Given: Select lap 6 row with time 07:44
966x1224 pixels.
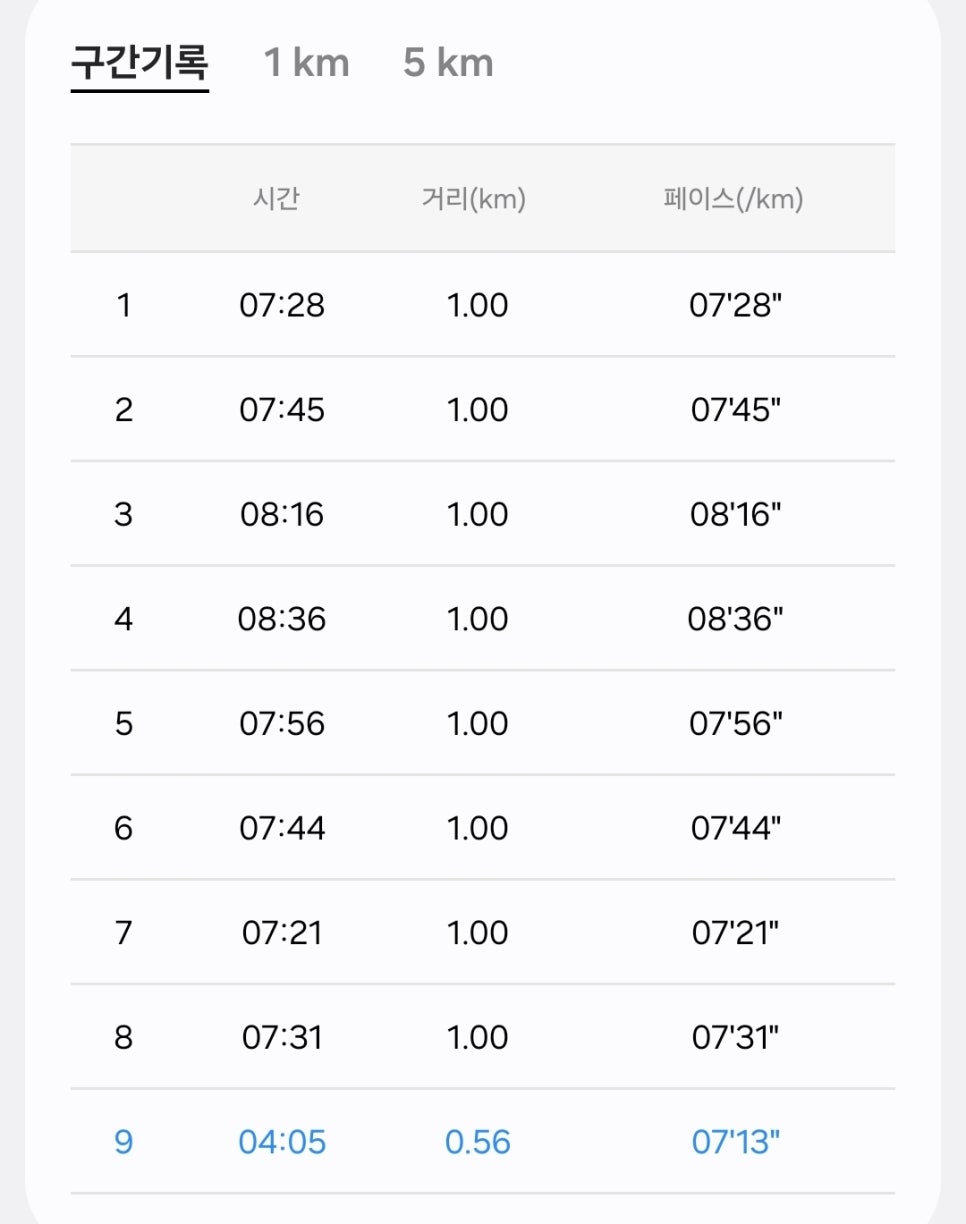Looking at the screenshot, I should [x=482, y=828].
